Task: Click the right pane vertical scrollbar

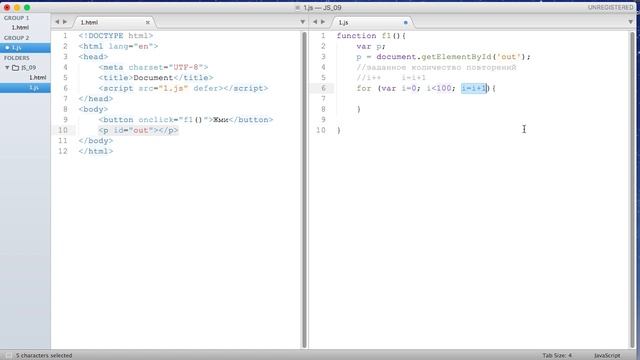Action: 633,190
